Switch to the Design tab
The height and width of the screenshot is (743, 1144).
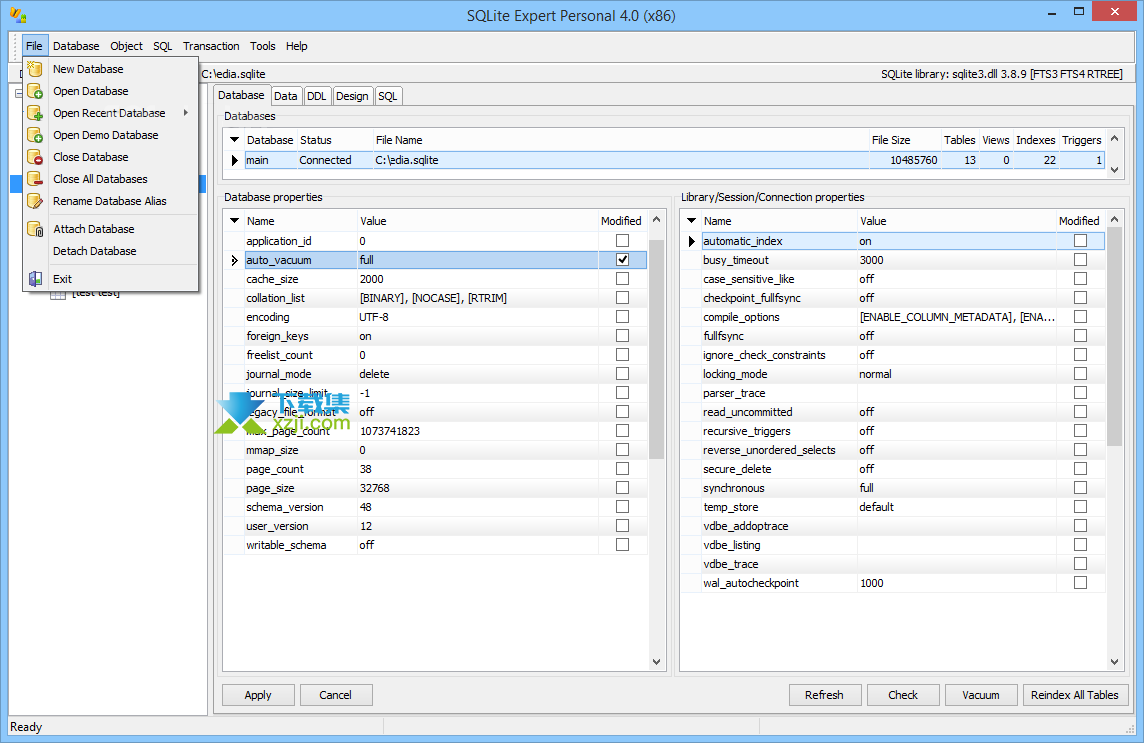(x=352, y=96)
